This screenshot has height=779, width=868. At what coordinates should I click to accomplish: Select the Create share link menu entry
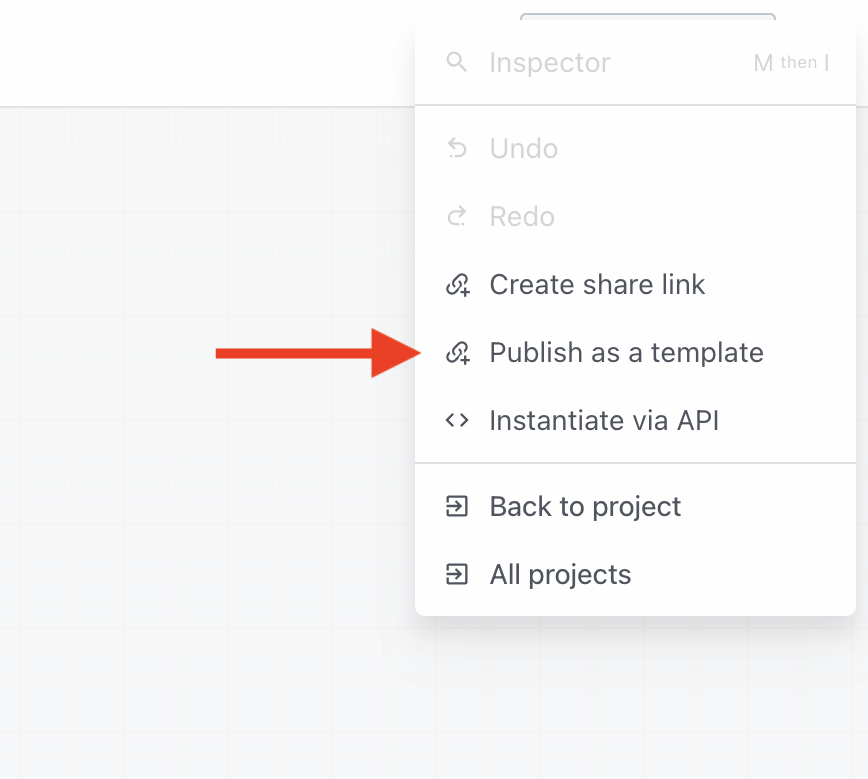tap(597, 284)
